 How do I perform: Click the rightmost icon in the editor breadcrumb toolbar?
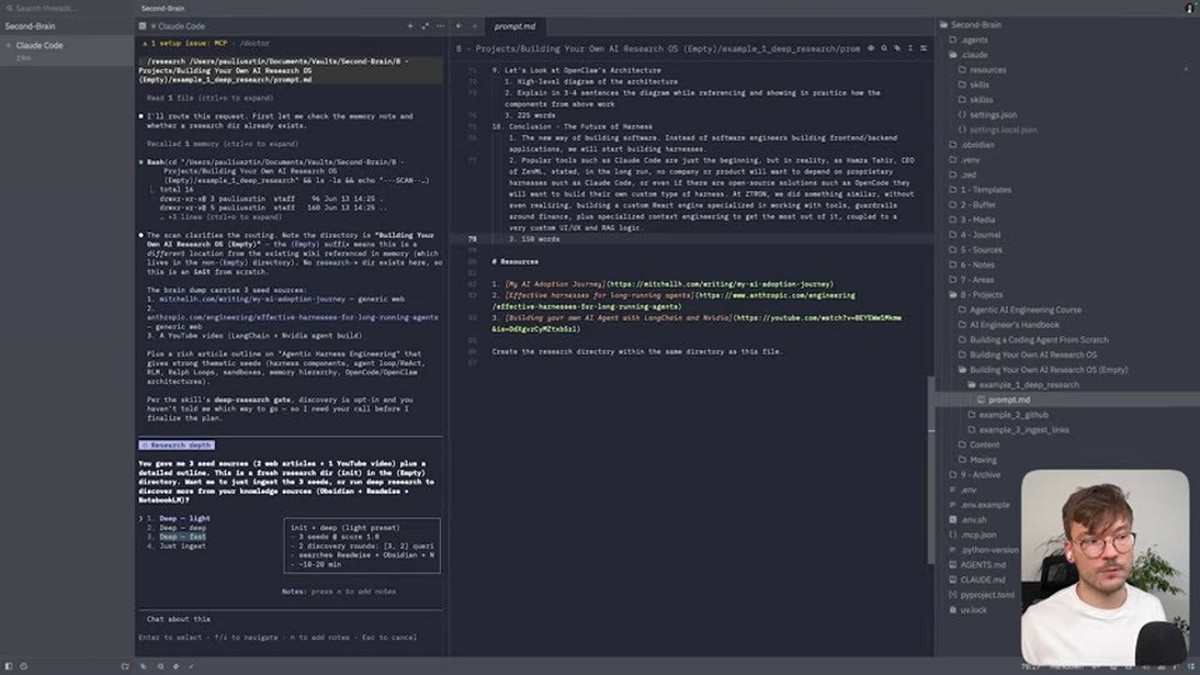pyautogui.click(x=923, y=47)
